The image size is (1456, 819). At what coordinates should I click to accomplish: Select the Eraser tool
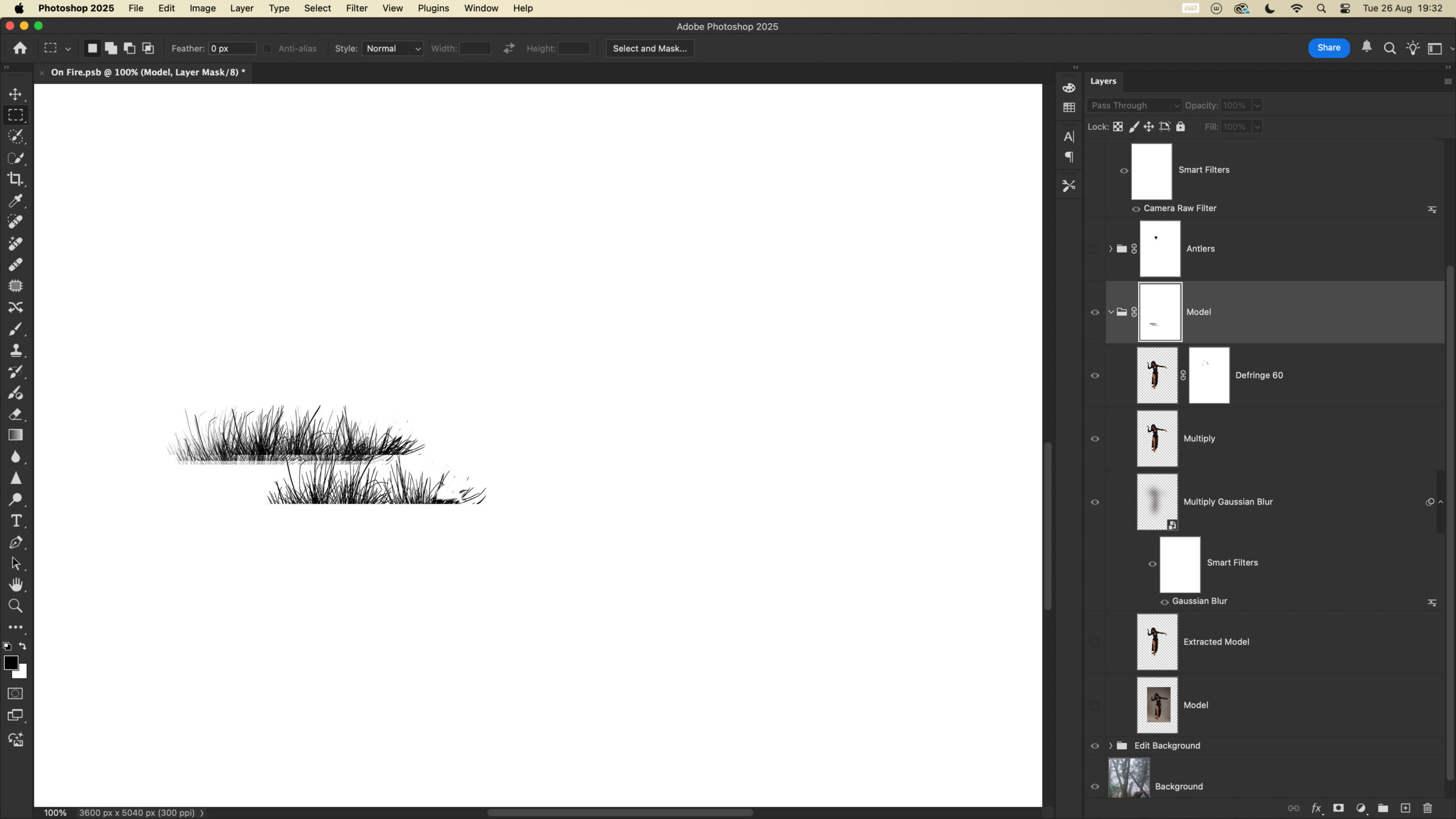tap(15, 414)
